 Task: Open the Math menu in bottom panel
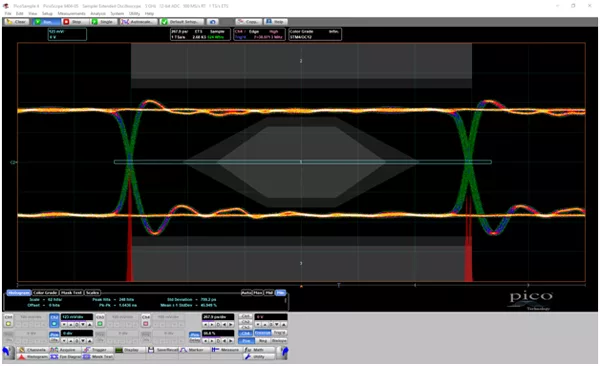tap(259, 350)
